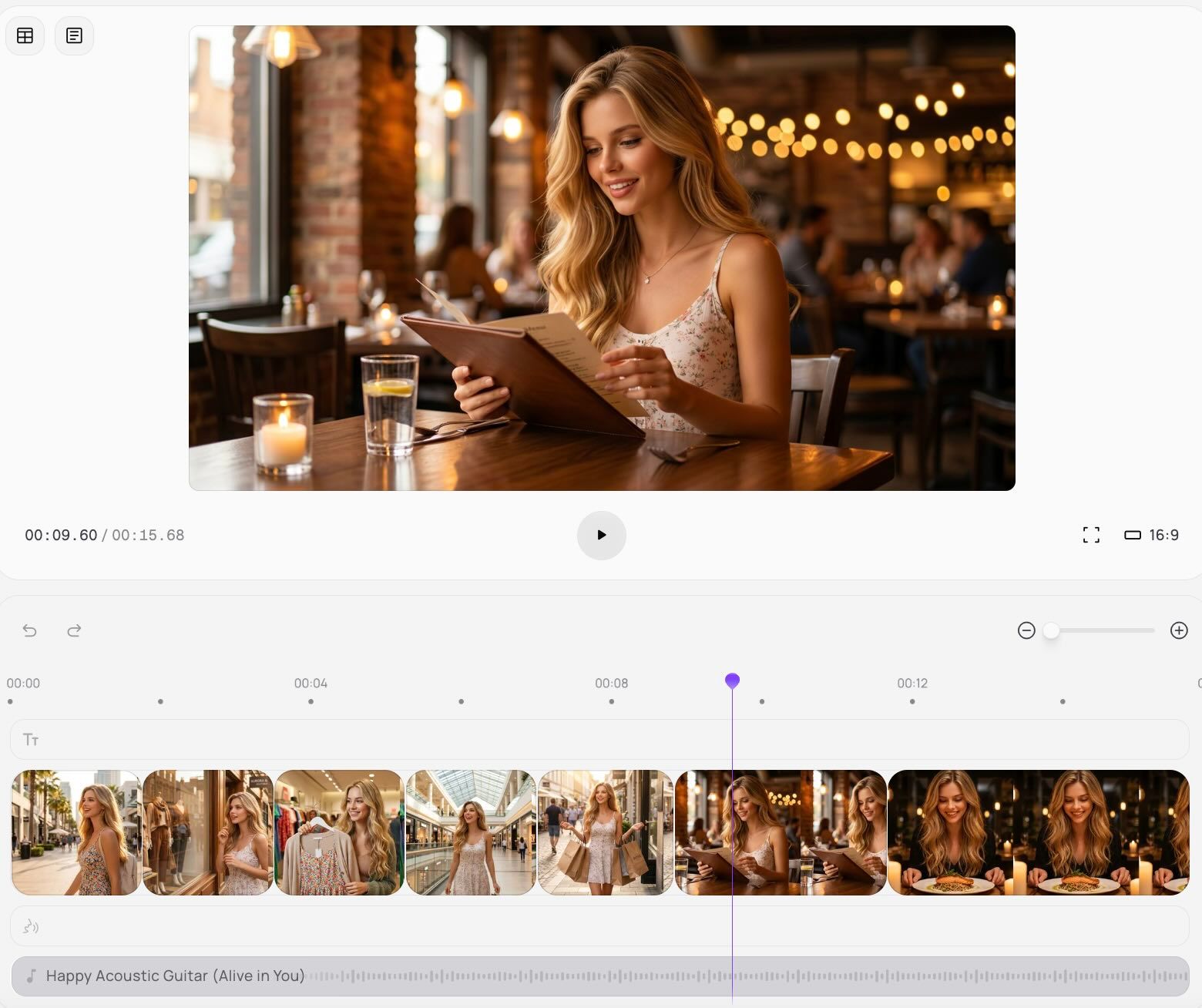The height and width of the screenshot is (1008, 1202).
Task: Click the purple playhead marker
Action: point(732,680)
